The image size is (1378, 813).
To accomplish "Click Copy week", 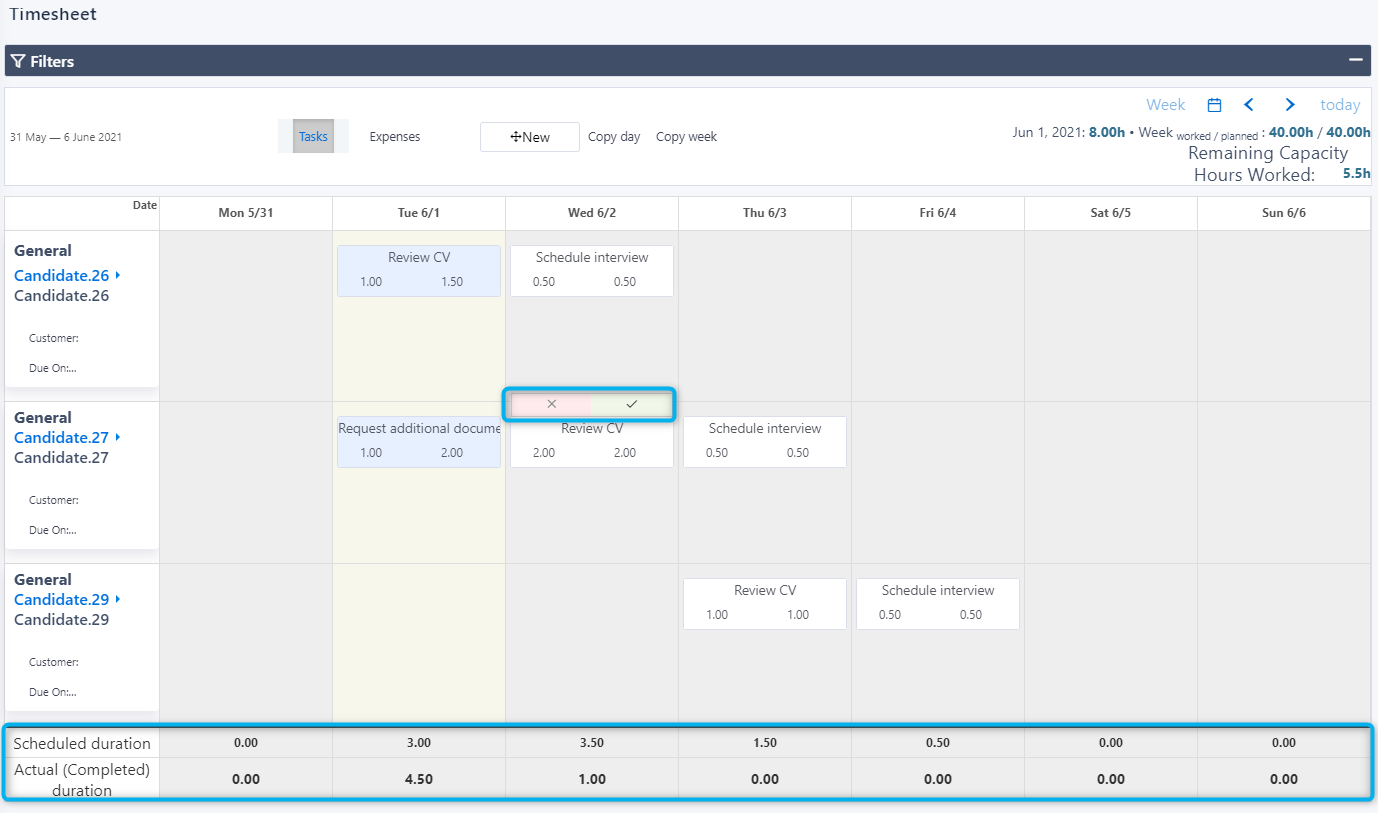I will click(x=686, y=136).
